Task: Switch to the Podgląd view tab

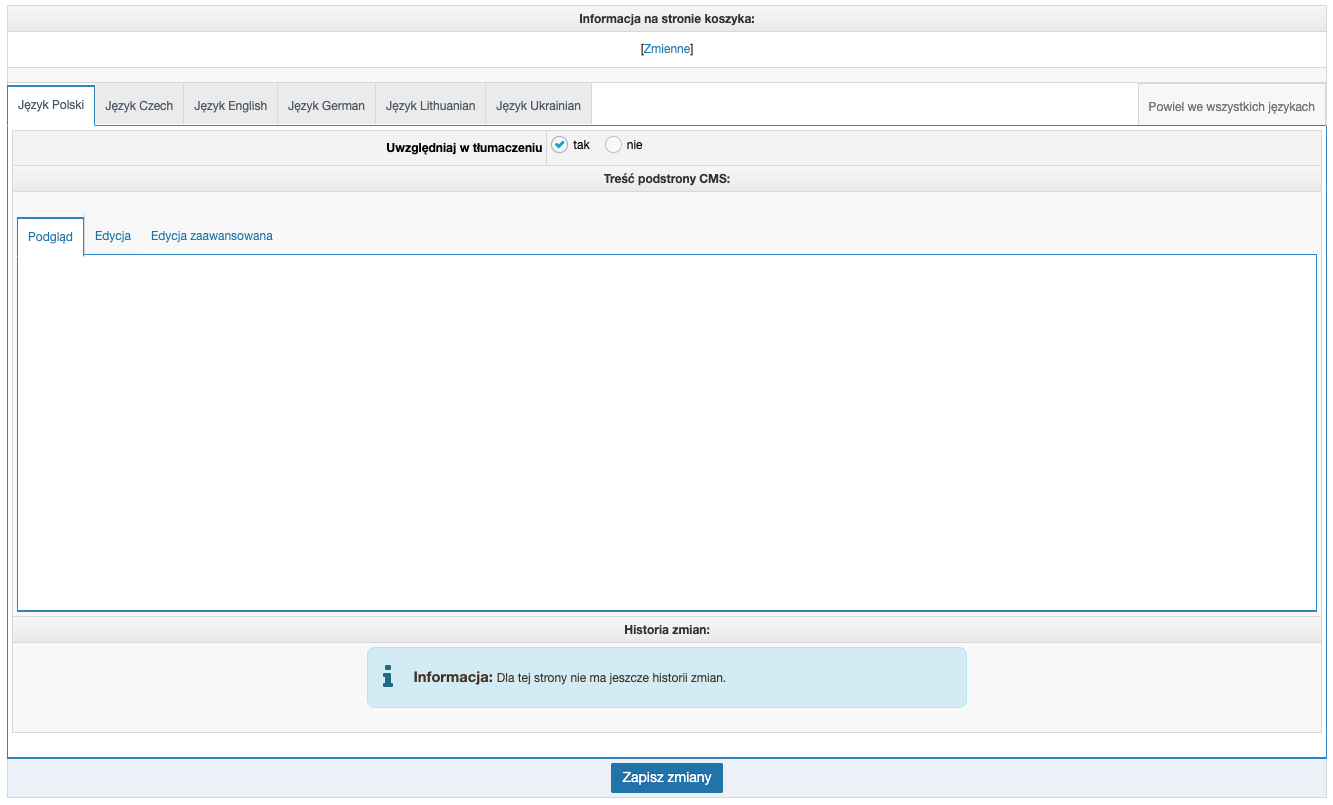Action: coord(50,237)
